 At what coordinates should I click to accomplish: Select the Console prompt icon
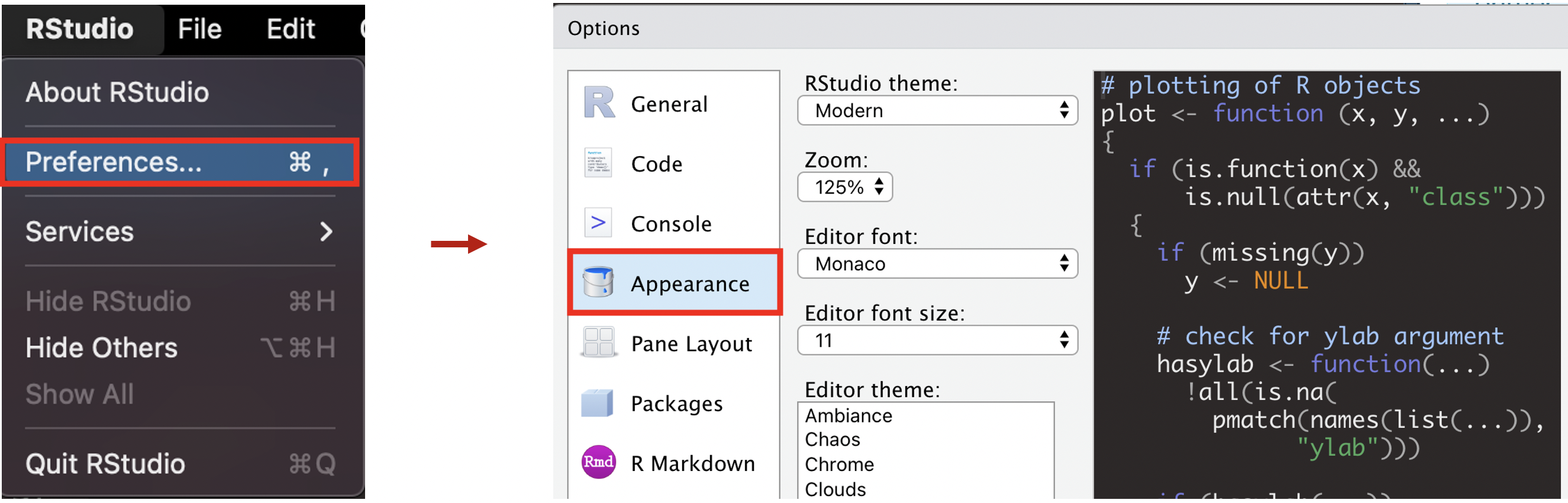[598, 223]
